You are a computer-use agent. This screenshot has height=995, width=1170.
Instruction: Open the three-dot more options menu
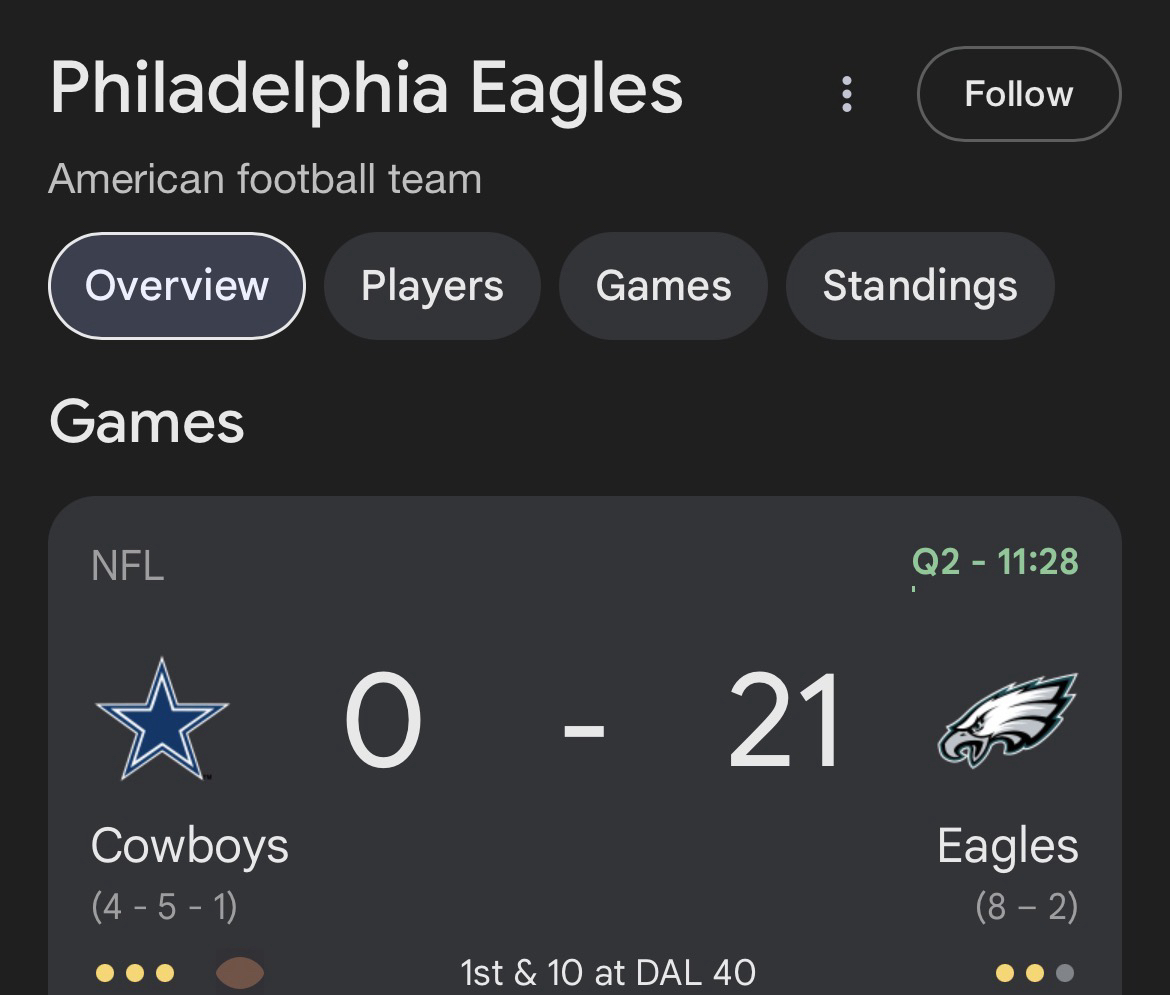click(x=847, y=94)
